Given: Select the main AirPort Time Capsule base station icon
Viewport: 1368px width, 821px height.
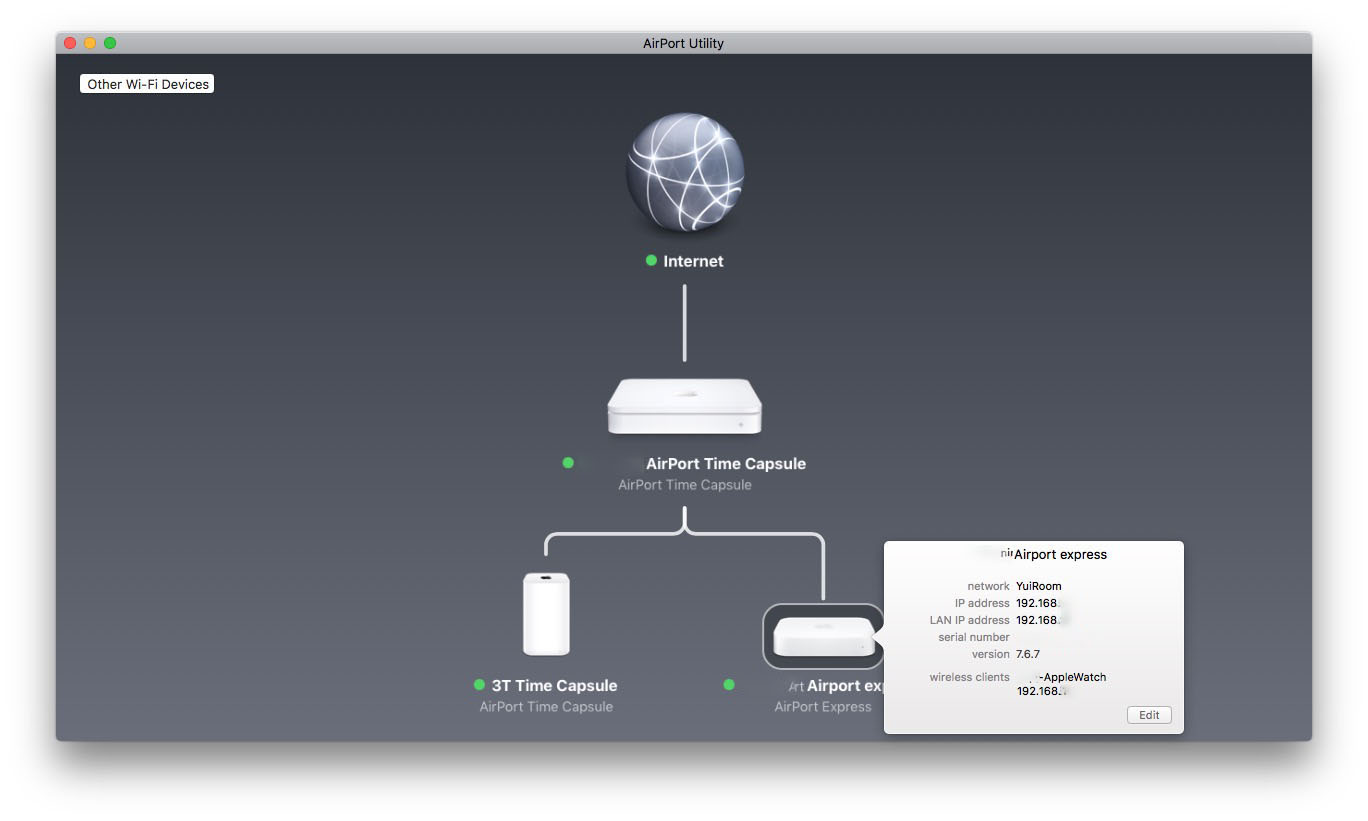Looking at the screenshot, I should [685, 406].
